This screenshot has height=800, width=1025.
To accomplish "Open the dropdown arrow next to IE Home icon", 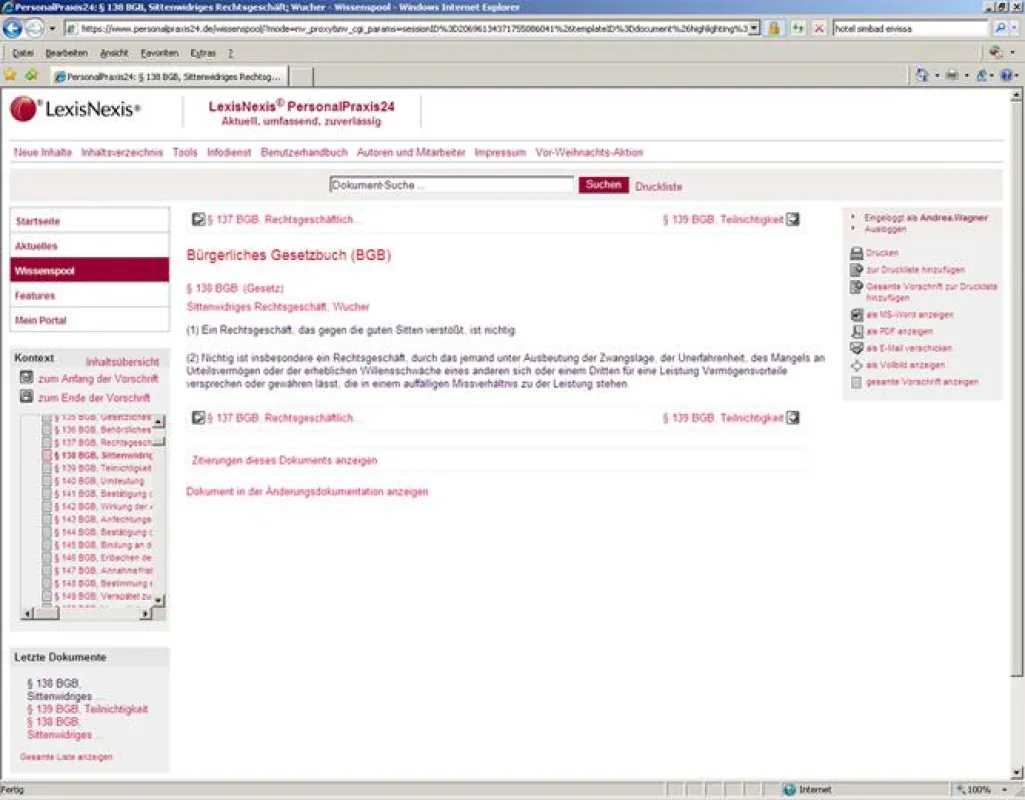I will point(937,76).
